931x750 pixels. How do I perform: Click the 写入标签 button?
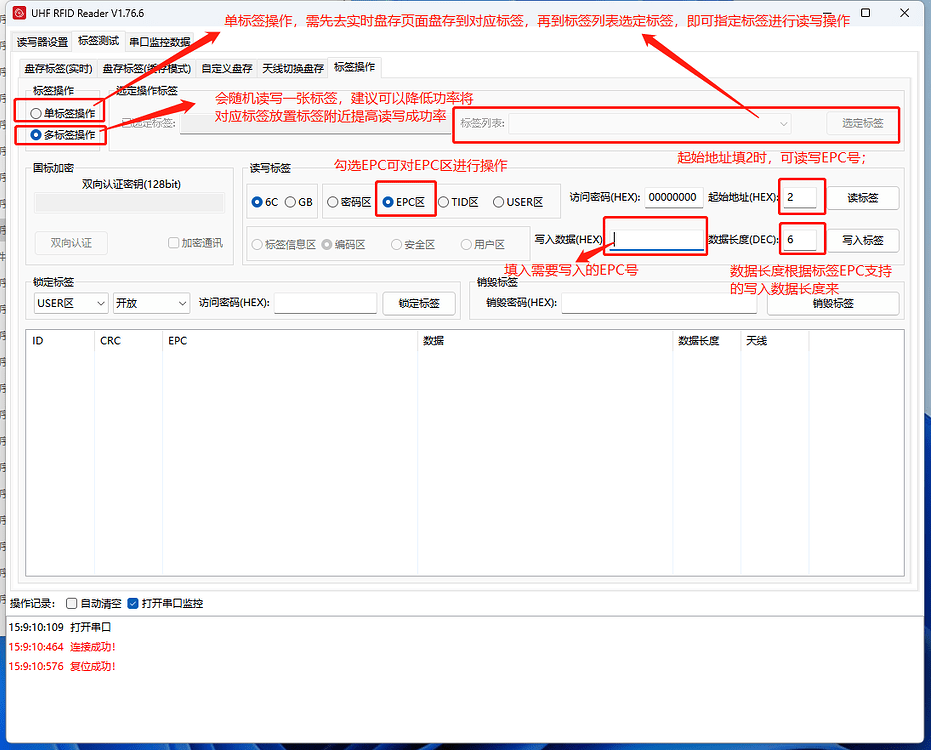click(x=862, y=239)
